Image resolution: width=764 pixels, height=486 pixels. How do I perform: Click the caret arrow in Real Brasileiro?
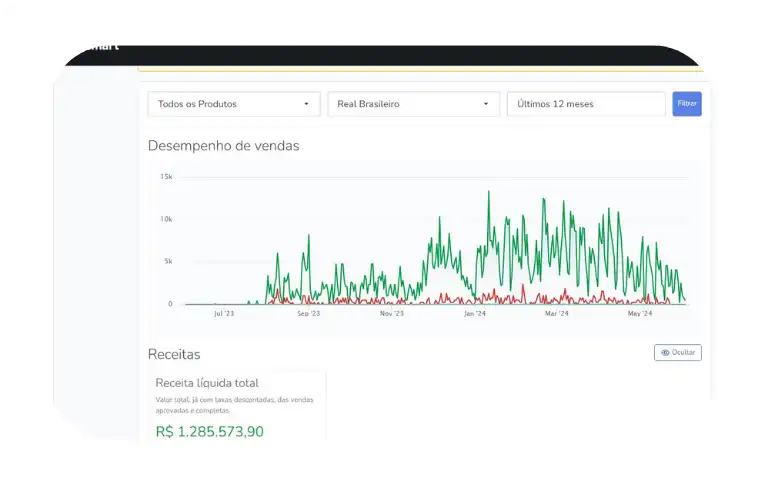coord(486,104)
